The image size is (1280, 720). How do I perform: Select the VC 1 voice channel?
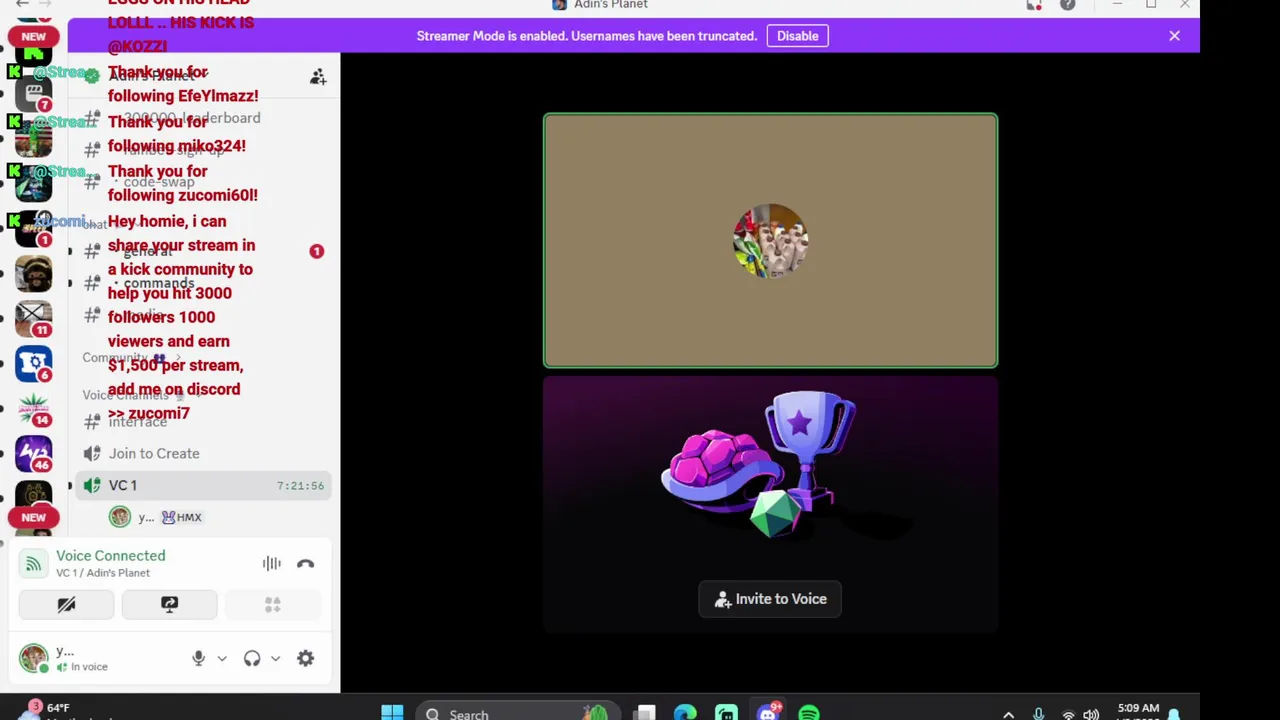pos(204,485)
